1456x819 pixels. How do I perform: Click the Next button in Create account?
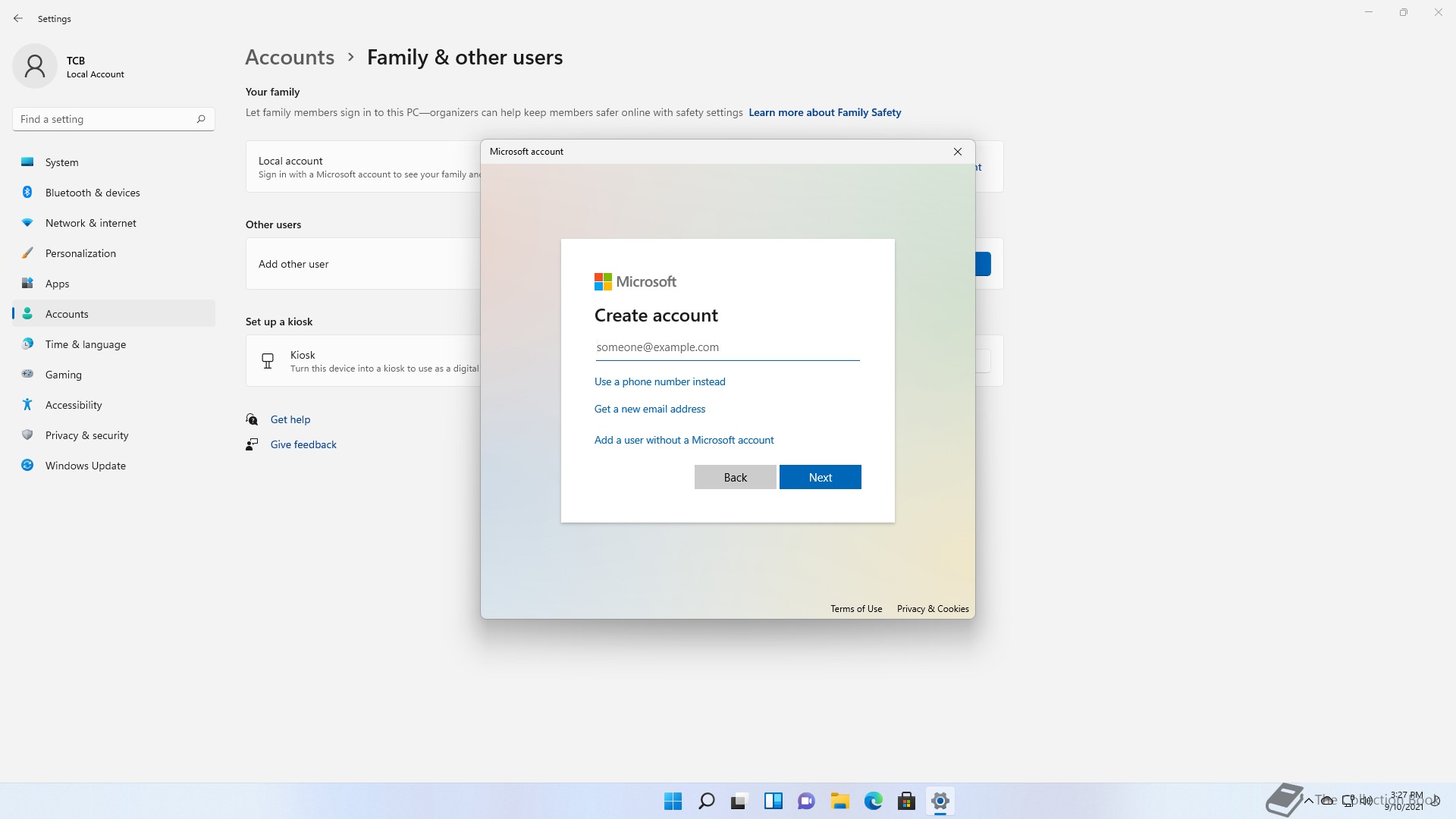821,477
